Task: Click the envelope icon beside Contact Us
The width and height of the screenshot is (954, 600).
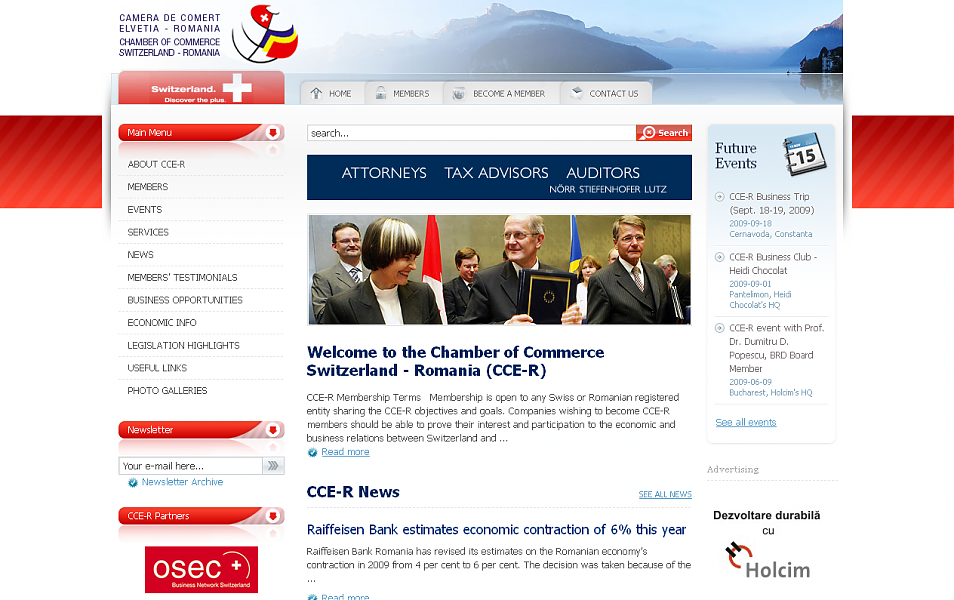Action: coord(576,92)
